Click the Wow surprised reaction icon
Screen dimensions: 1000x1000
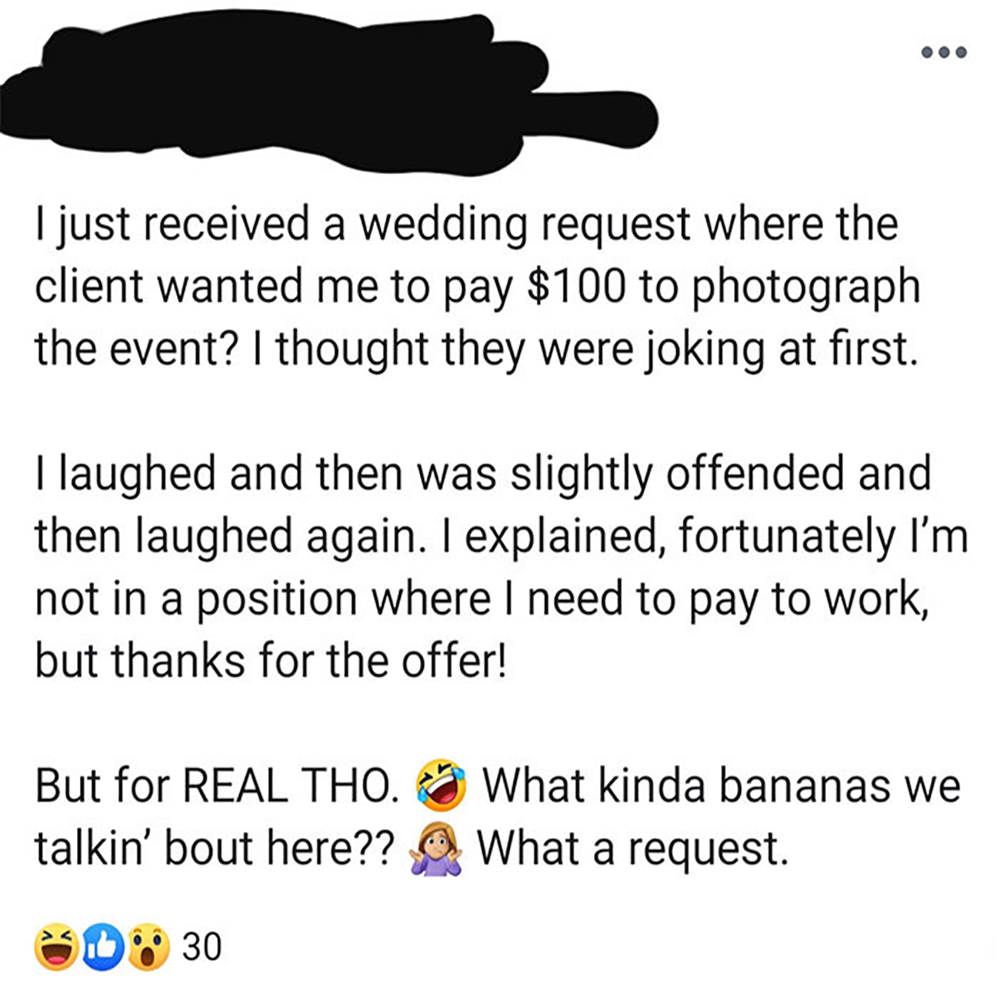click(x=146, y=946)
